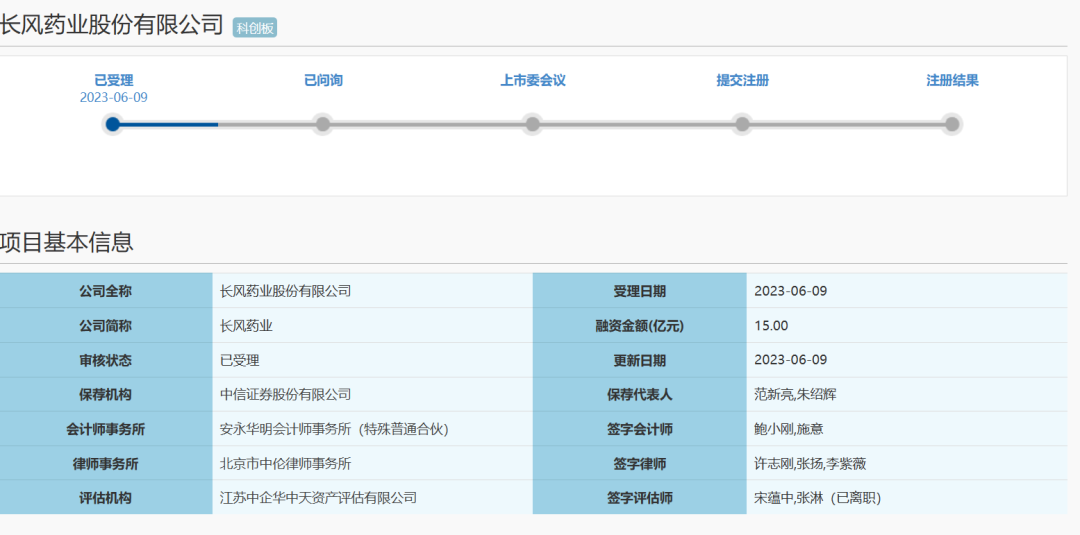
Task: Click the date 2023-06-09 under 已受理
Action: tap(114, 97)
